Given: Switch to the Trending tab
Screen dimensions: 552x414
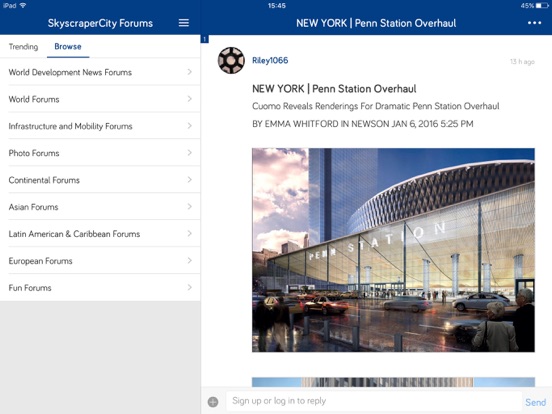Looking at the screenshot, I should (23, 46).
